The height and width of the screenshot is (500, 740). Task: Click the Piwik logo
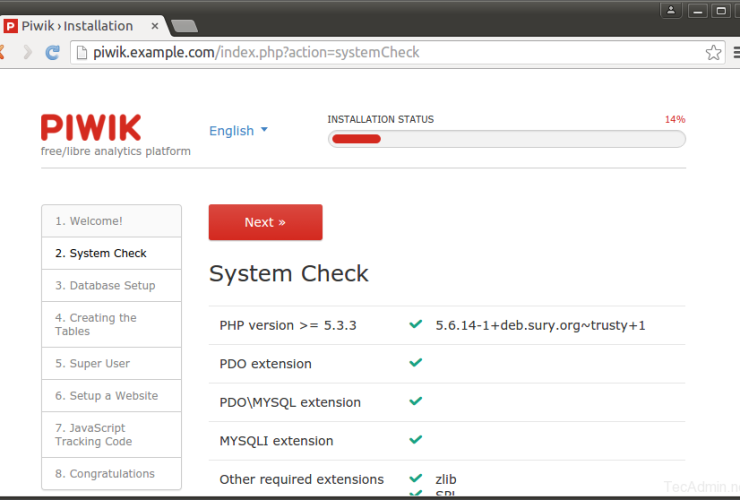[91, 128]
